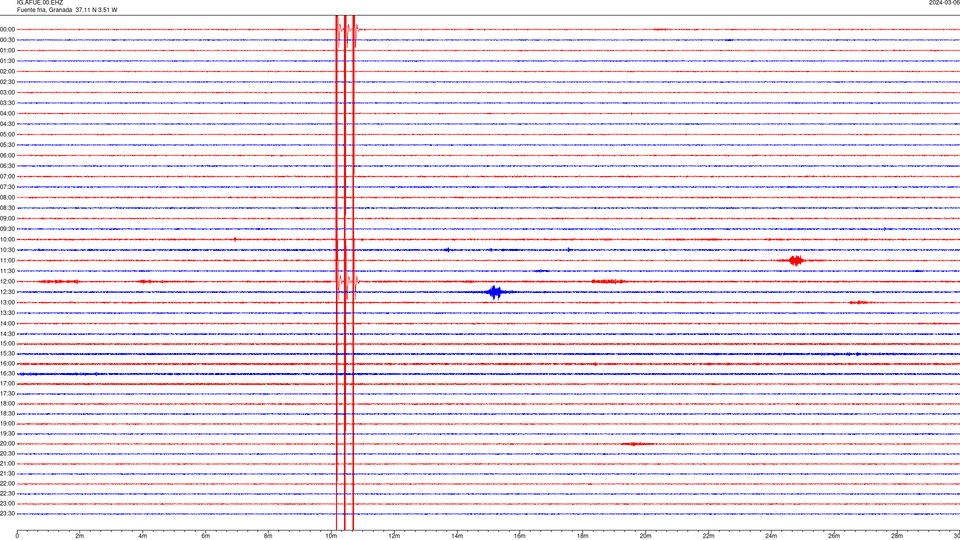Select the 05:00 time label
The width and height of the screenshot is (960, 540).
pyautogui.click(x=7, y=135)
